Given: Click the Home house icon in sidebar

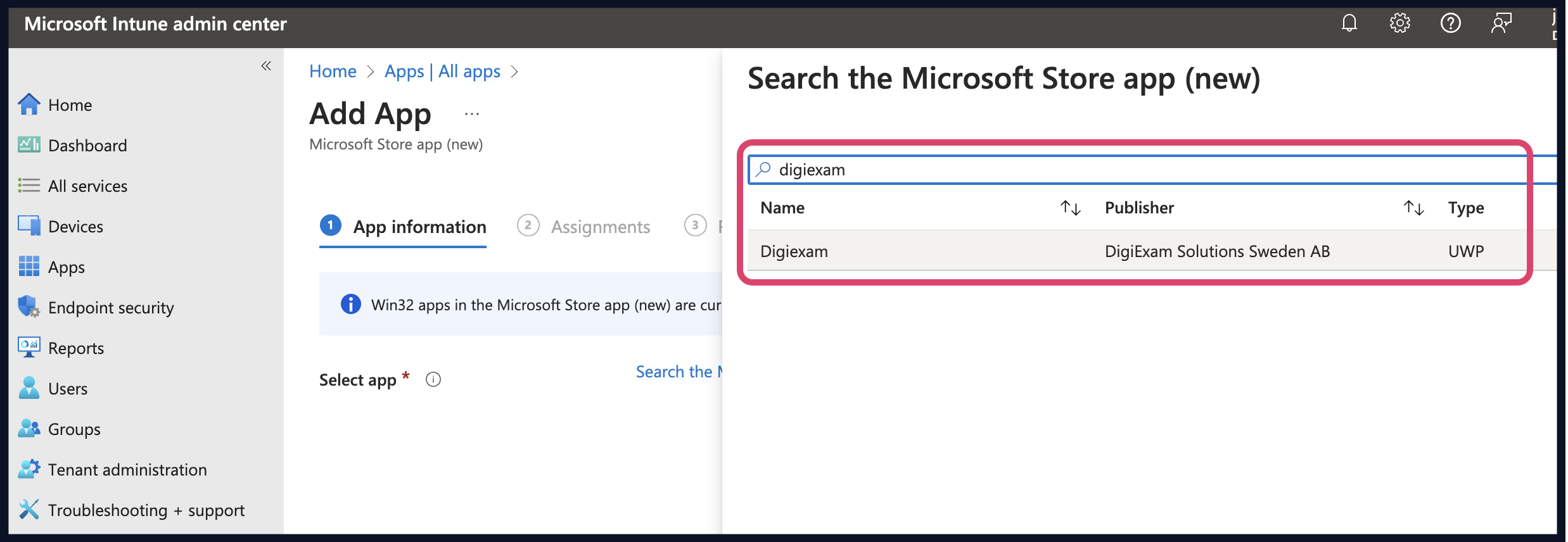Looking at the screenshot, I should tap(29, 104).
